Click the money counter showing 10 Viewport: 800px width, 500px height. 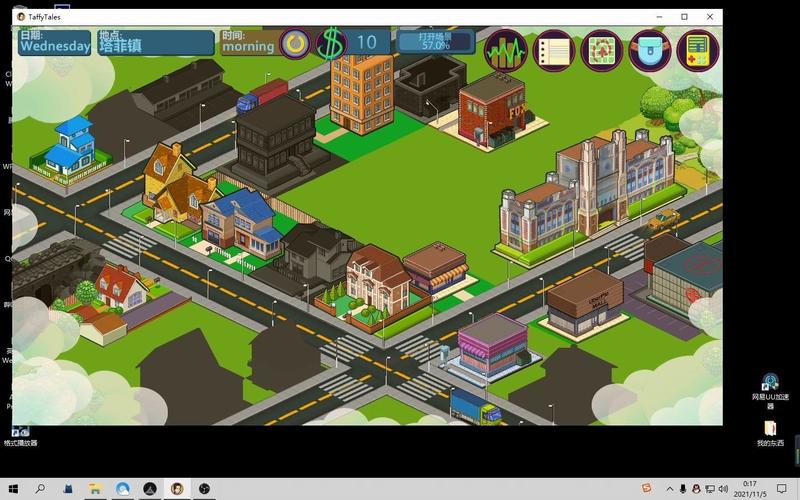tap(367, 42)
